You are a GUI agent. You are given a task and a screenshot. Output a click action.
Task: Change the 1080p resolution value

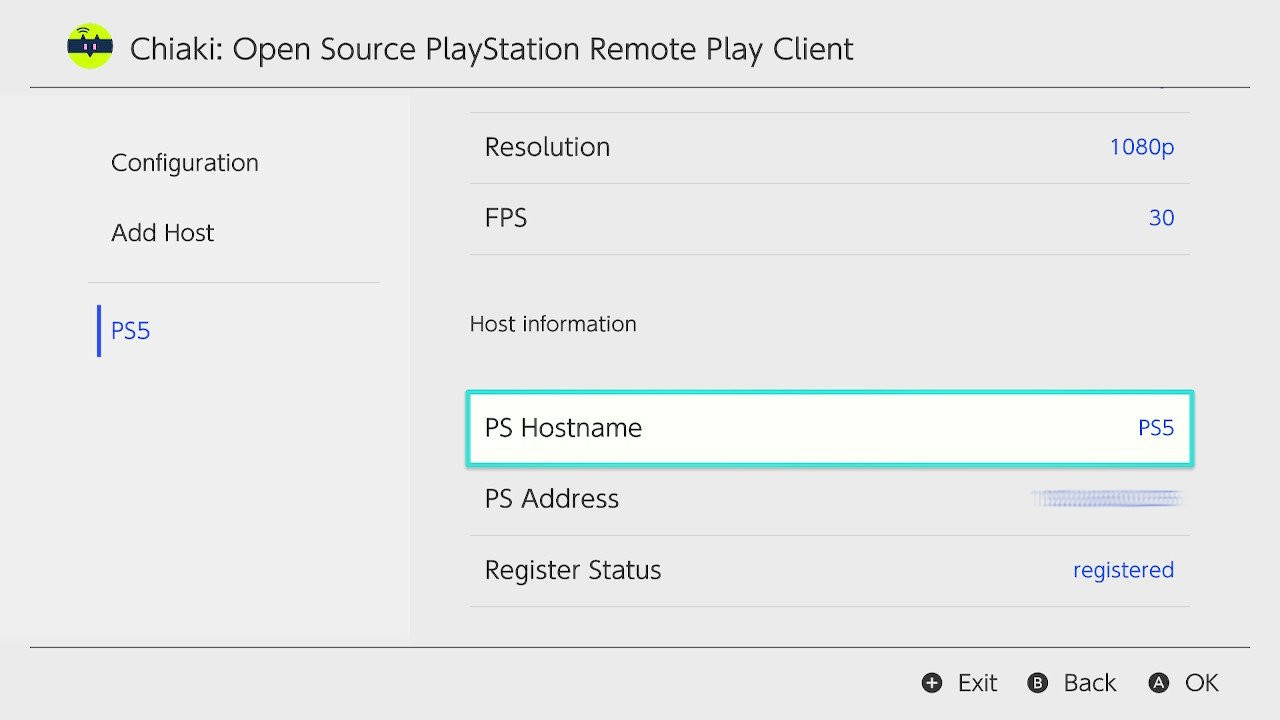pyautogui.click(x=1141, y=148)
